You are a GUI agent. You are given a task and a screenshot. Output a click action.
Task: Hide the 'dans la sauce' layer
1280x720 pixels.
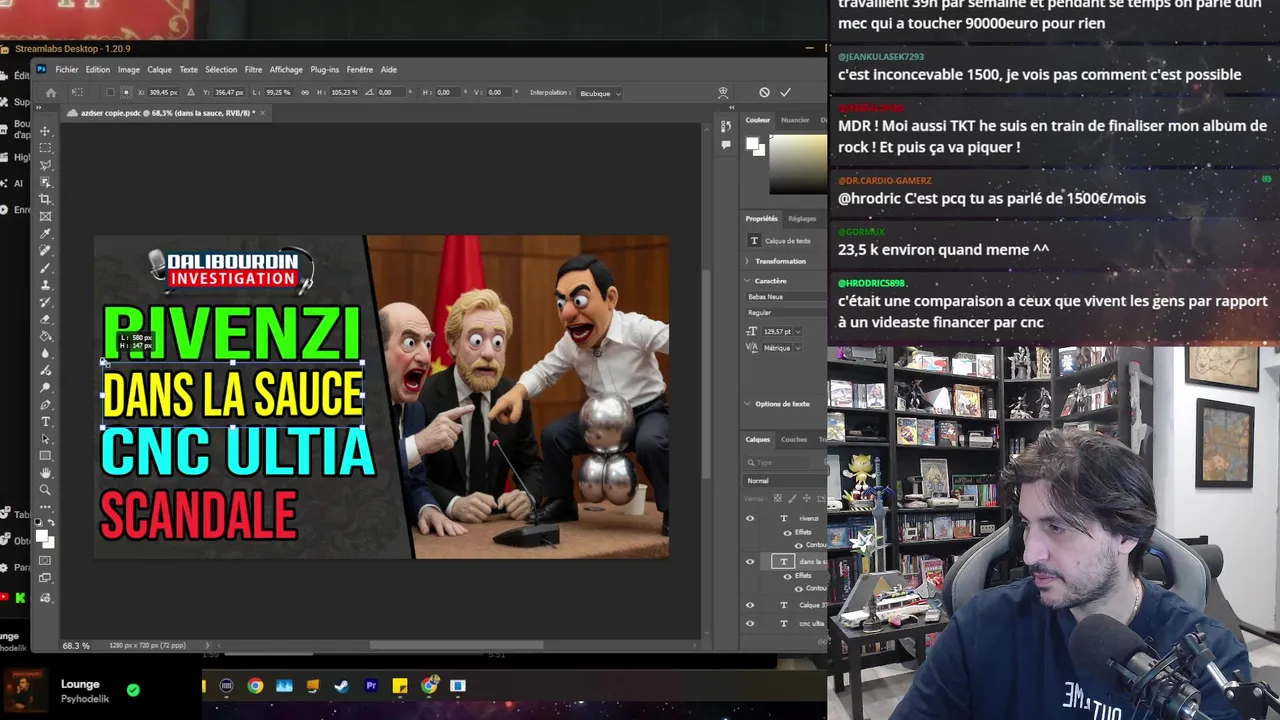750,561
